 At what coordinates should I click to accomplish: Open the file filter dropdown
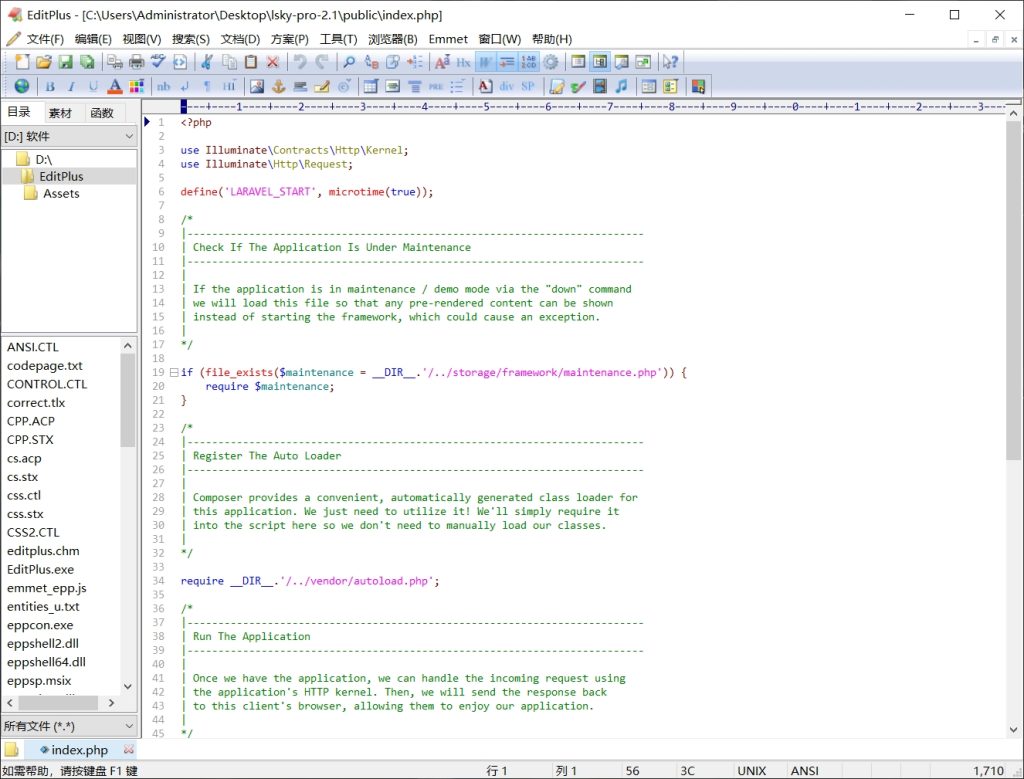pyautogui.click(x=69, y=725)
